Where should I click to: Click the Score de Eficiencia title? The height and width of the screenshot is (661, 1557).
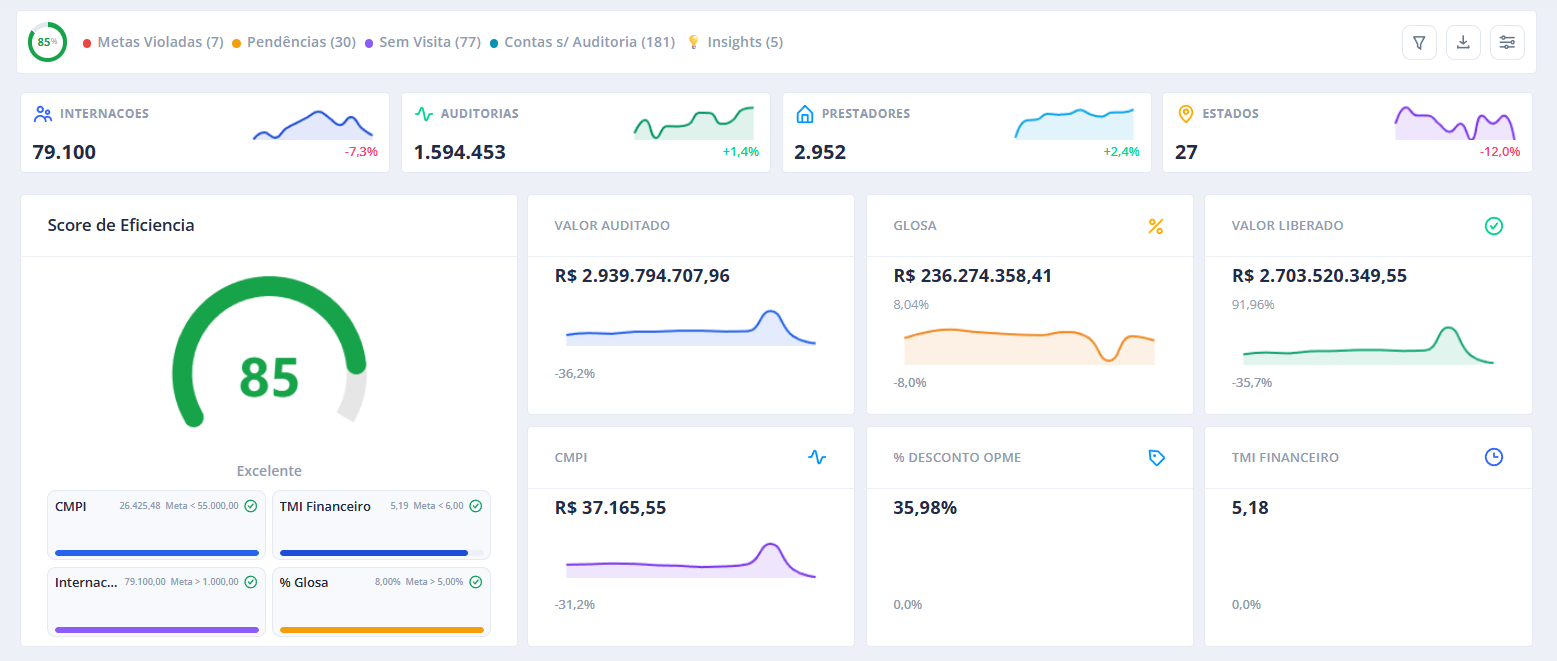(121, 225)
